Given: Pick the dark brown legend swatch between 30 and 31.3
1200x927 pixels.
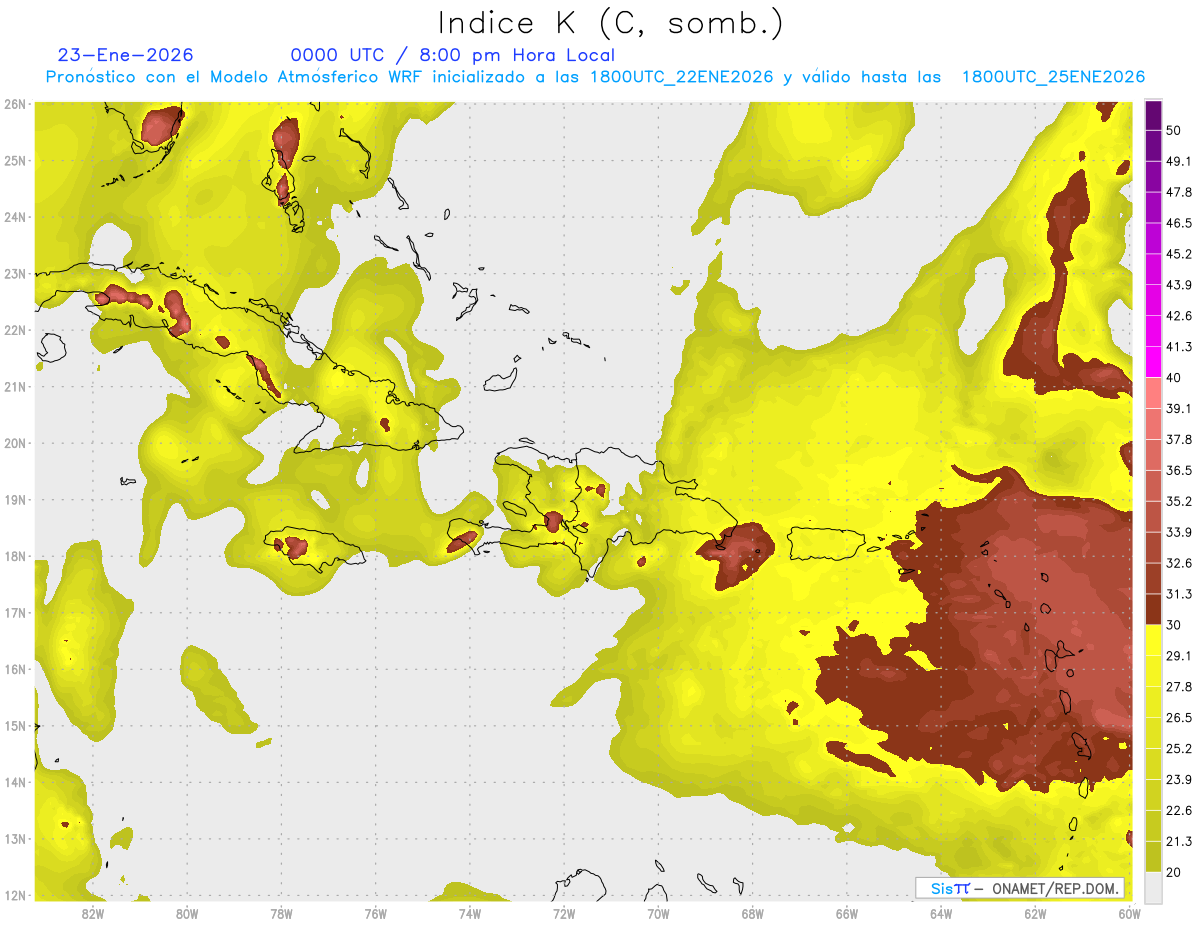Looking at the screenshot, I should point(1154,610).
